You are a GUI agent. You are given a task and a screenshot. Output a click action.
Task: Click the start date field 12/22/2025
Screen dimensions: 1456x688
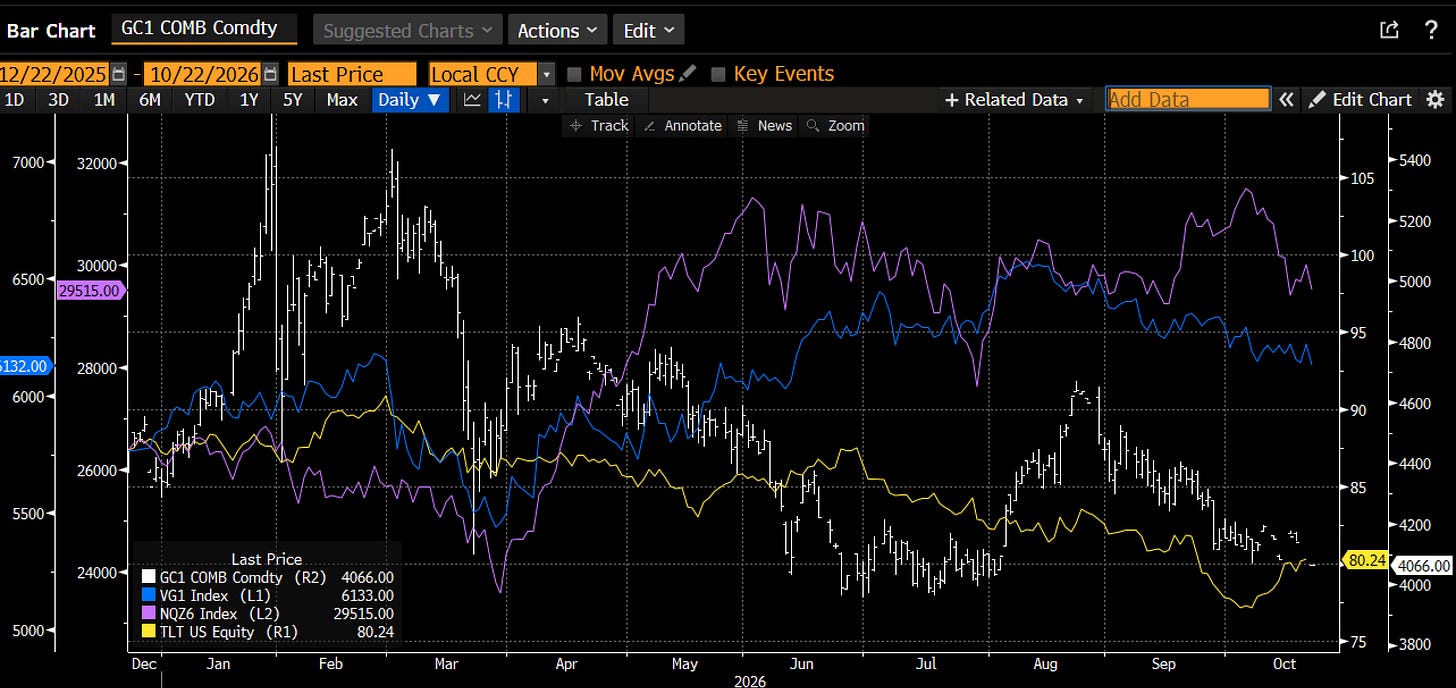(55, 74)
